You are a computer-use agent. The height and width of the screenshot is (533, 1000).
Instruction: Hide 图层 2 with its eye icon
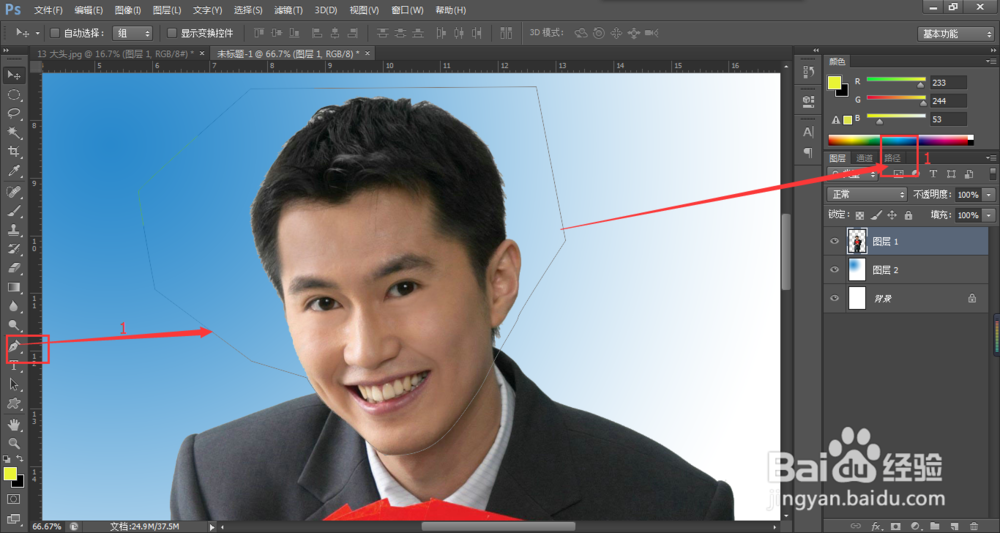click(x=835, y=270)
